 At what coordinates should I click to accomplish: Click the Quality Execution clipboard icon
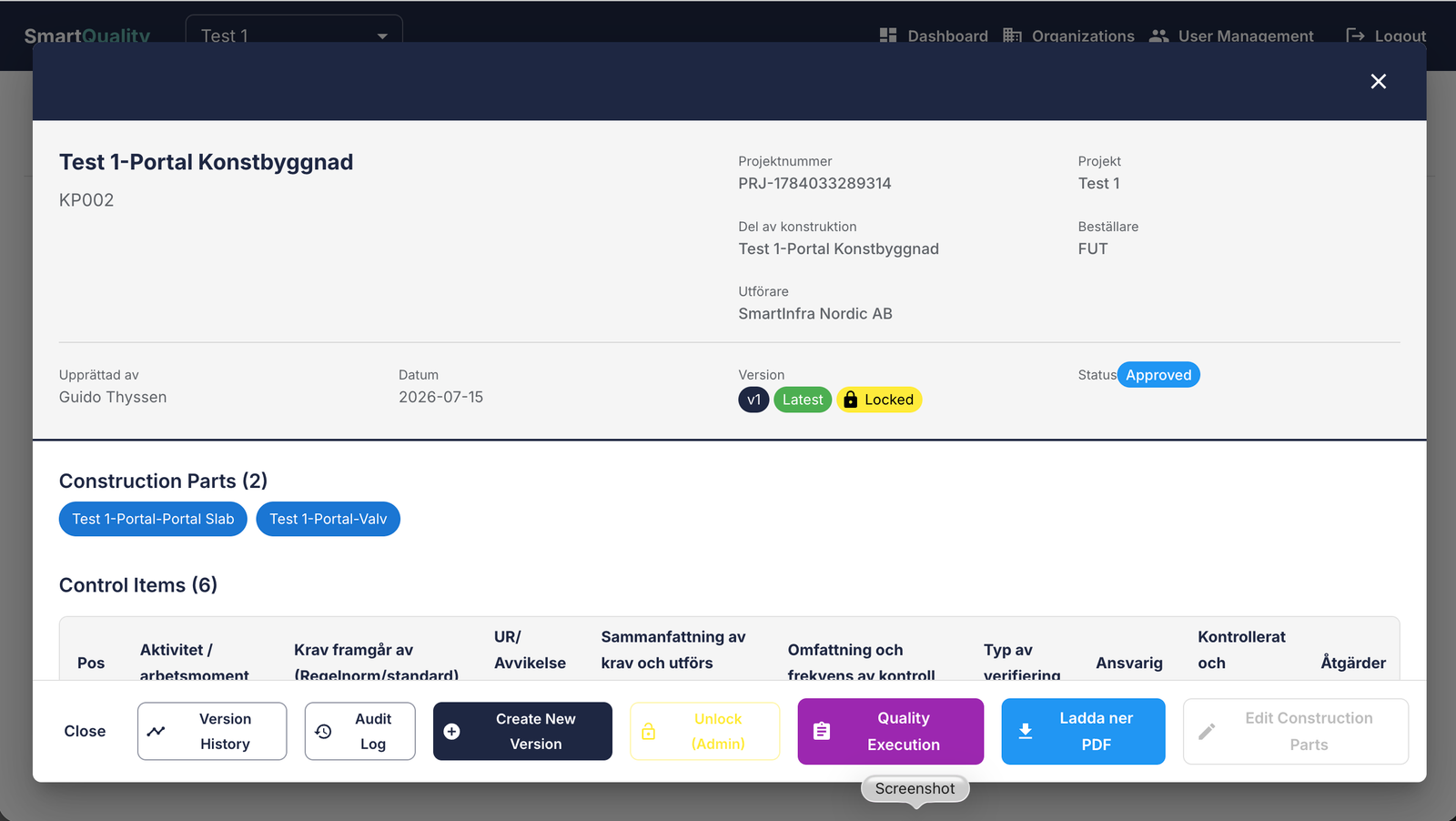(822, 731)
